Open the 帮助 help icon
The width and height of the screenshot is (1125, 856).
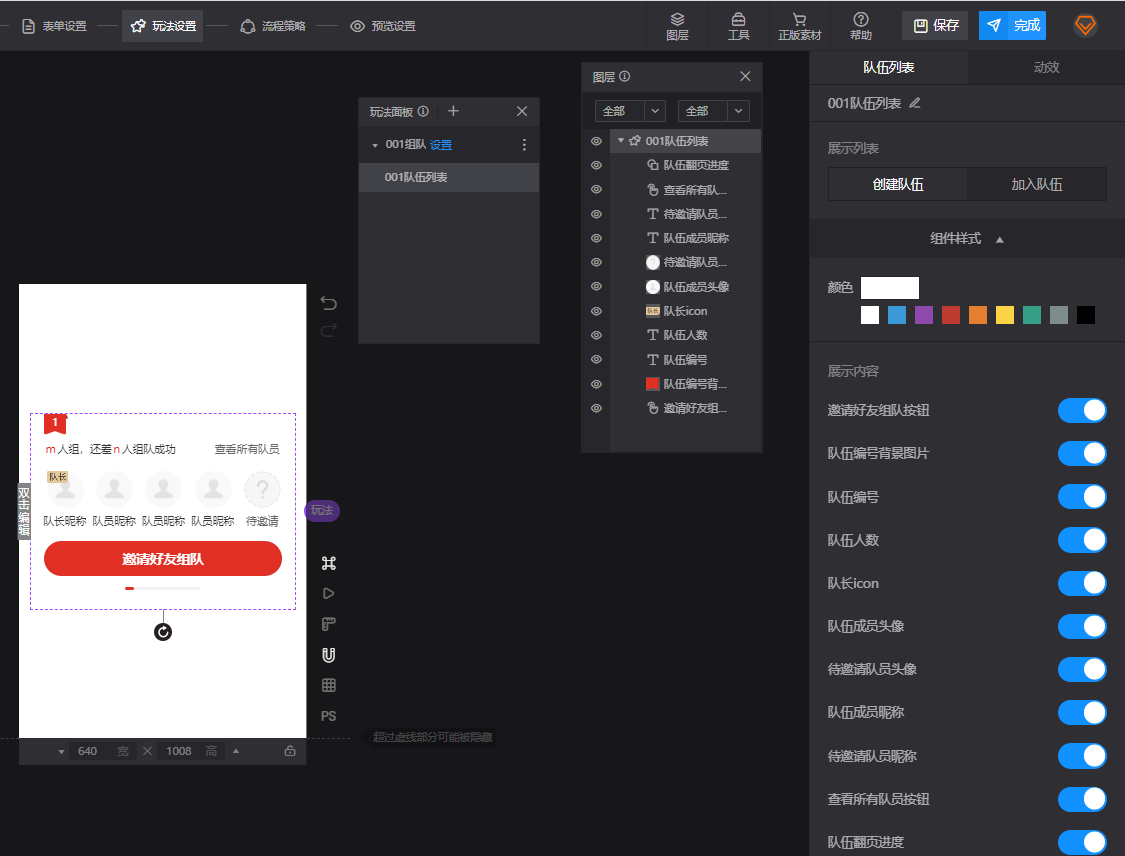point(861,26)
